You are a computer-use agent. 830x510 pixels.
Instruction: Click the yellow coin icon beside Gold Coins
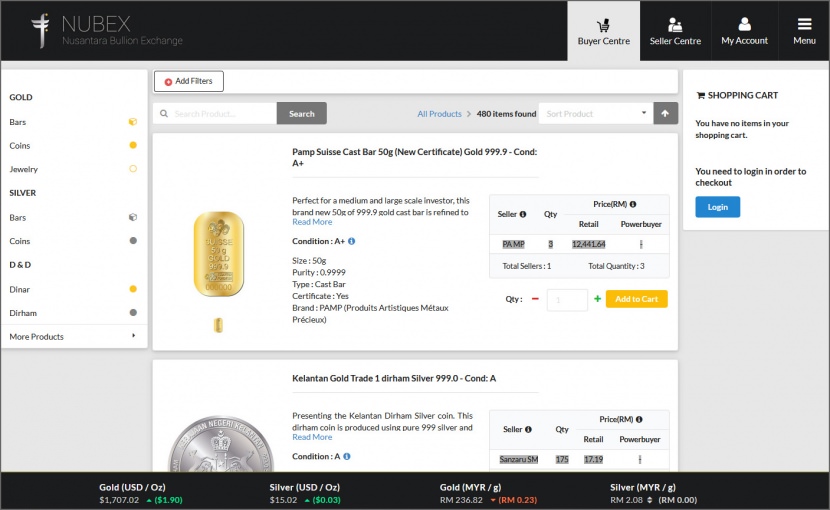133,145
